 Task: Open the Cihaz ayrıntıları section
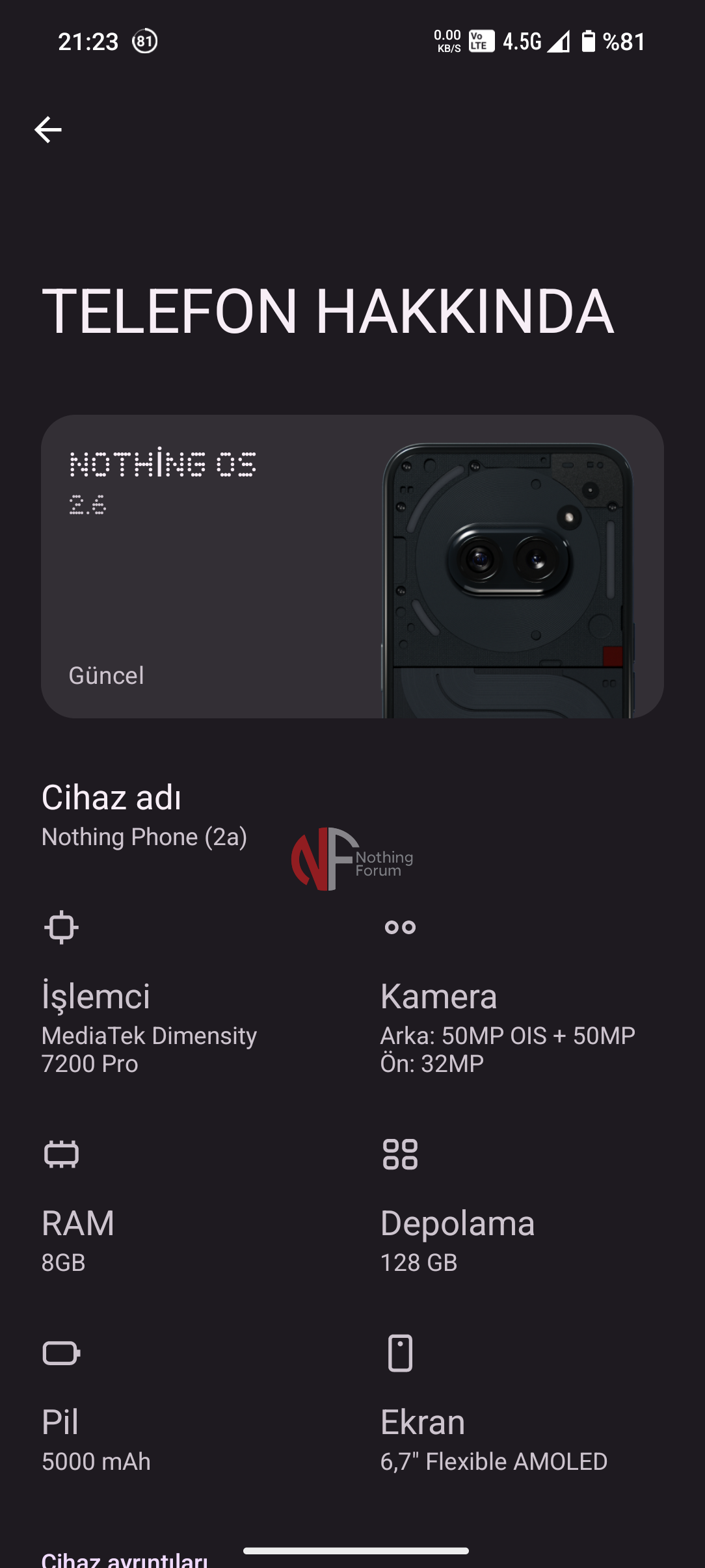coord(125,1560)
